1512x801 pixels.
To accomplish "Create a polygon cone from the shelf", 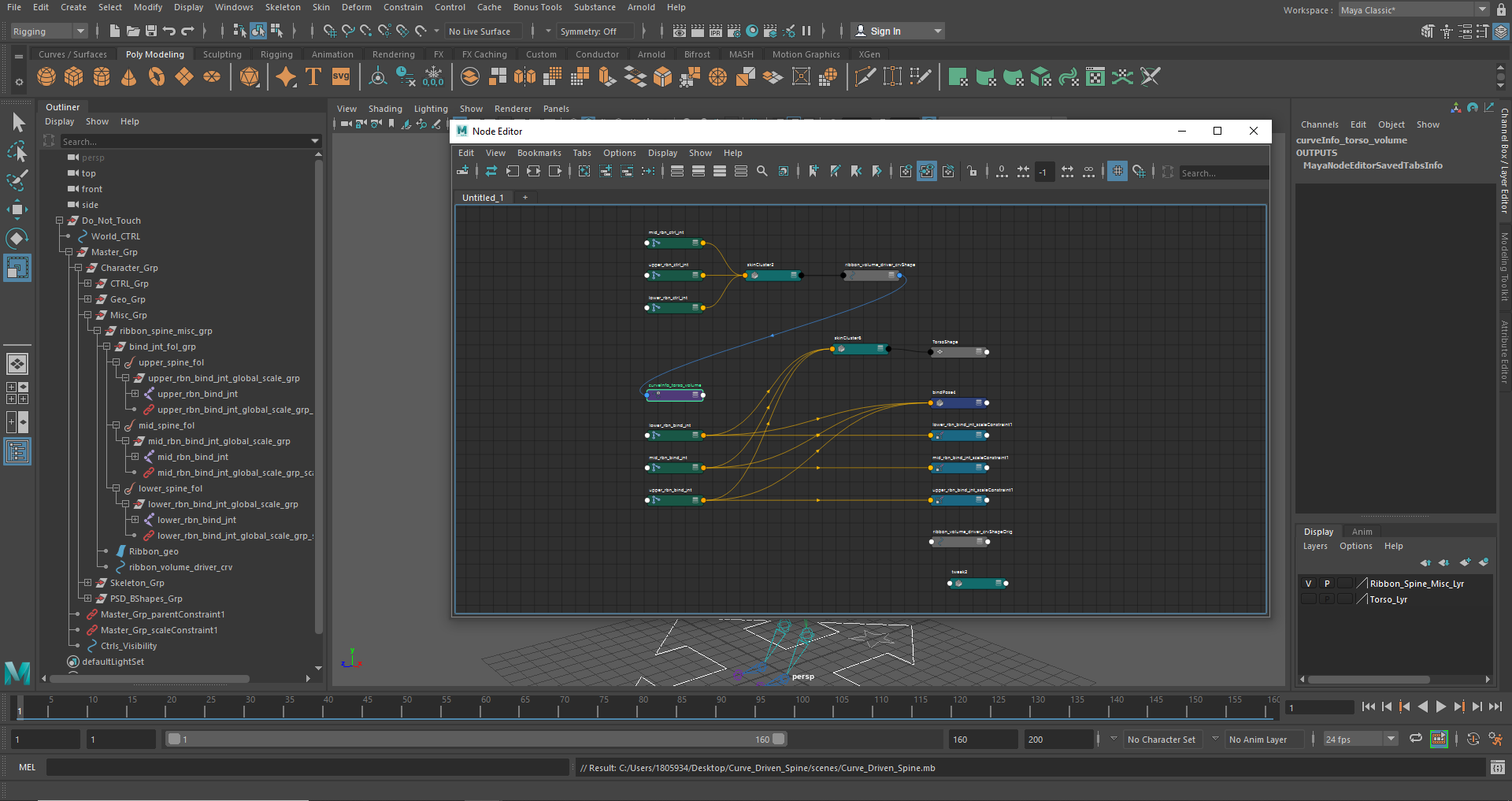I will pos(129,76).
